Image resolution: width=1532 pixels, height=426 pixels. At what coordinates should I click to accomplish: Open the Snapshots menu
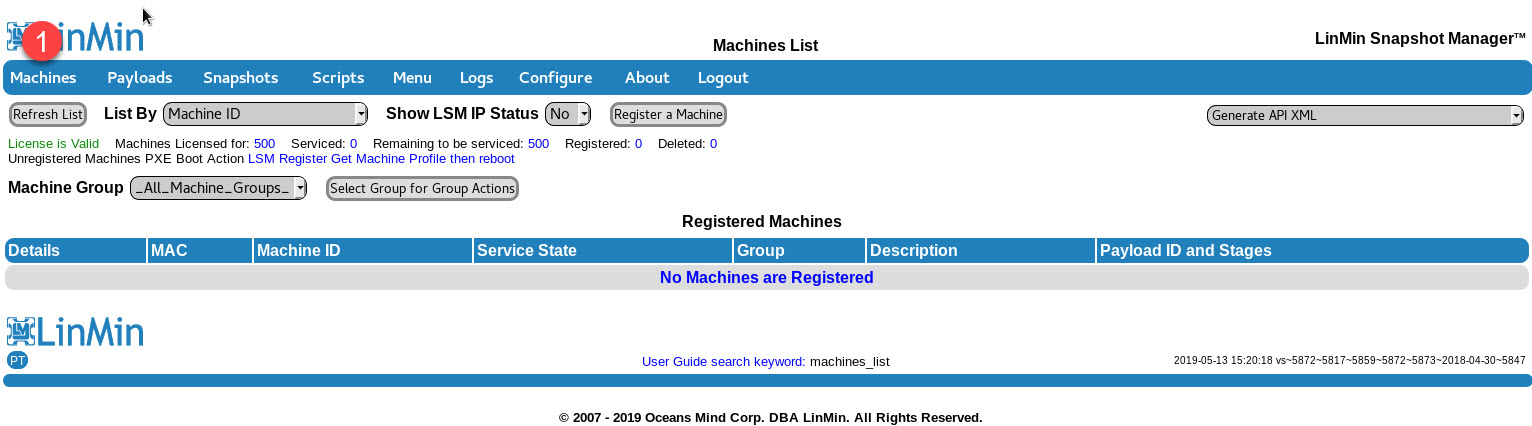[x=240, y=77]
